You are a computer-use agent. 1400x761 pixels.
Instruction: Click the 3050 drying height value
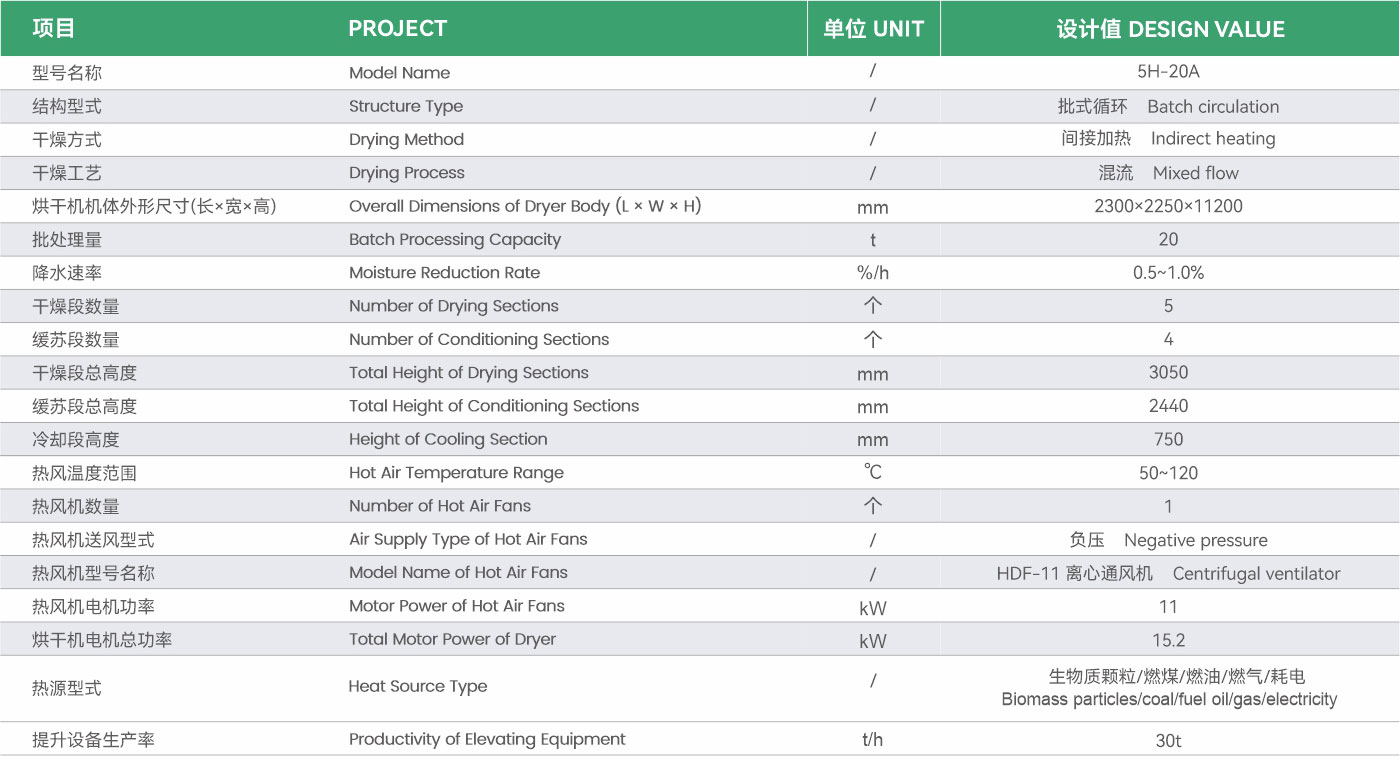pos(1168,373)
